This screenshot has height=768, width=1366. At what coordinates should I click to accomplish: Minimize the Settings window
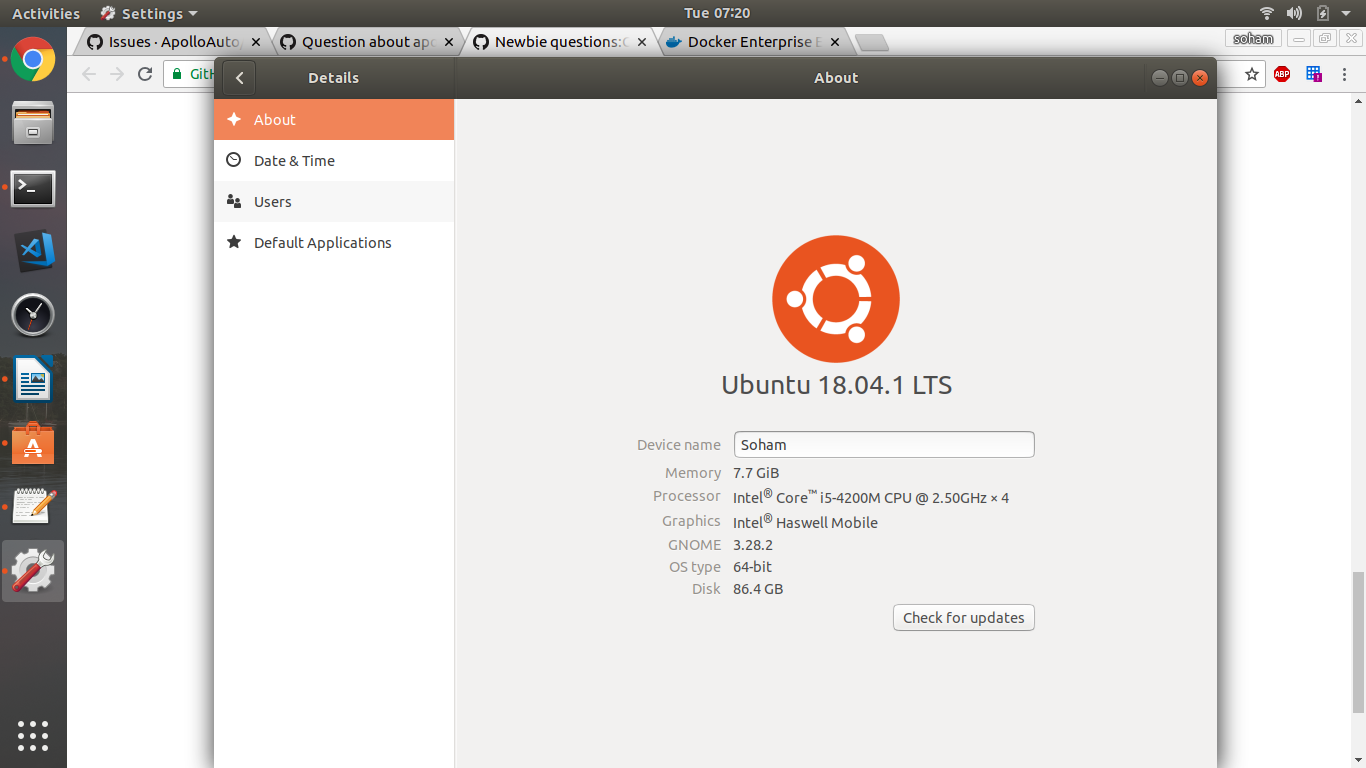click(x=1159, y=78)
